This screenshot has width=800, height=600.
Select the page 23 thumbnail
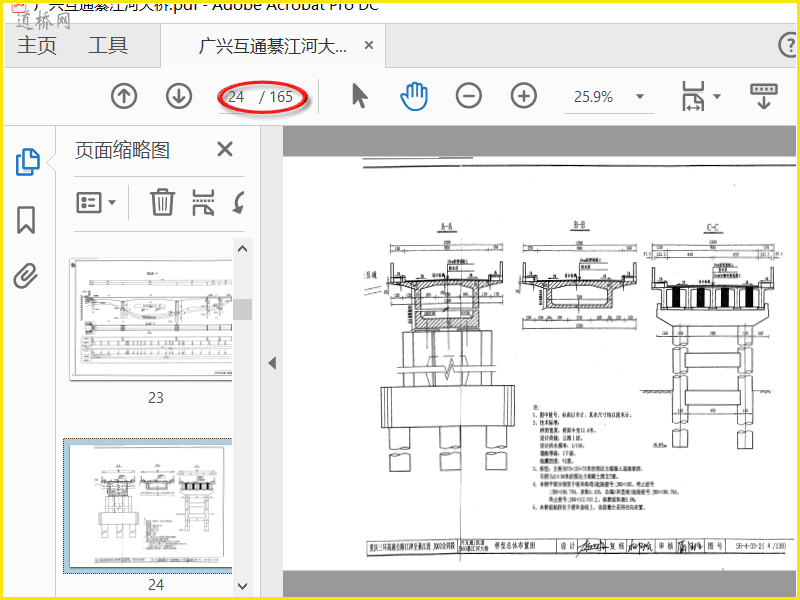tap(151, 319)
